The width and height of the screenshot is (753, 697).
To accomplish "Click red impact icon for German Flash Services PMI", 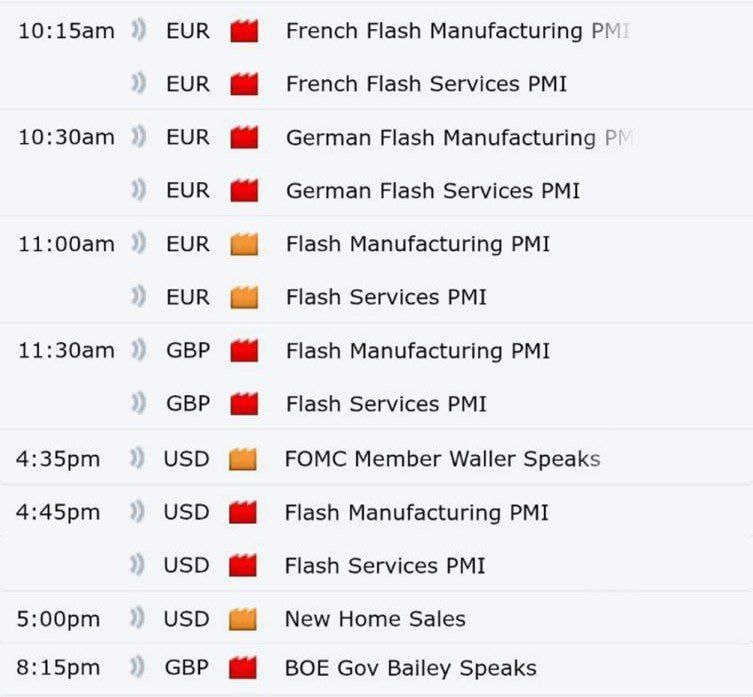I will click(244, 191).
